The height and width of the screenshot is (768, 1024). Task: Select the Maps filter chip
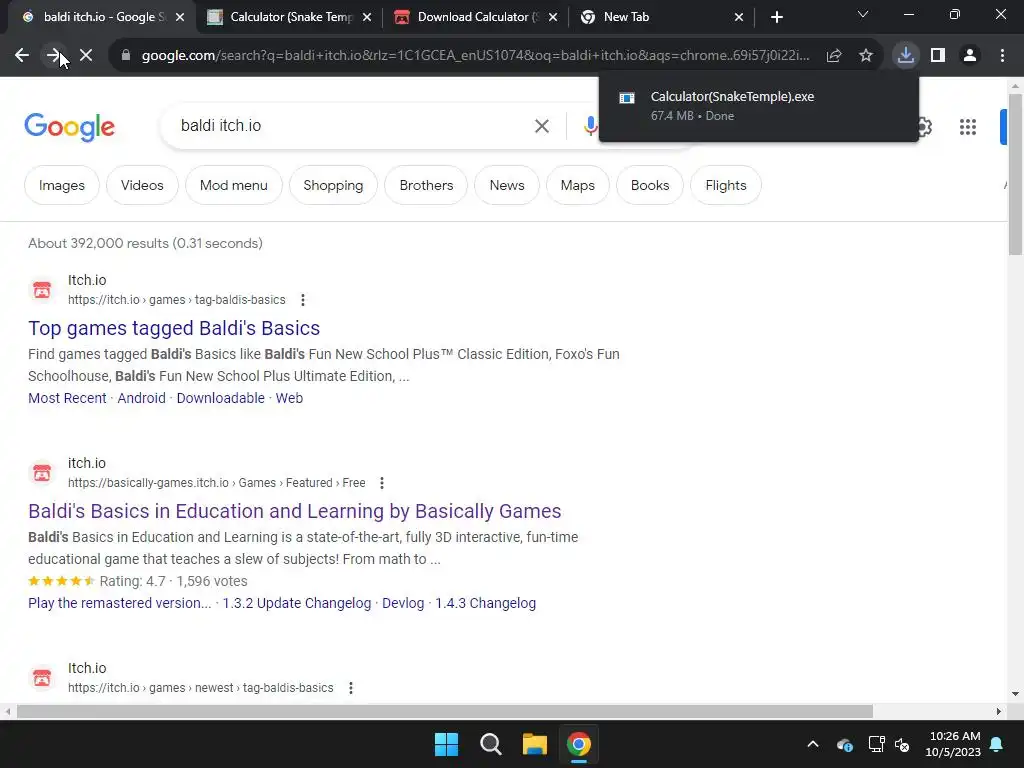(x=577, y=185)
